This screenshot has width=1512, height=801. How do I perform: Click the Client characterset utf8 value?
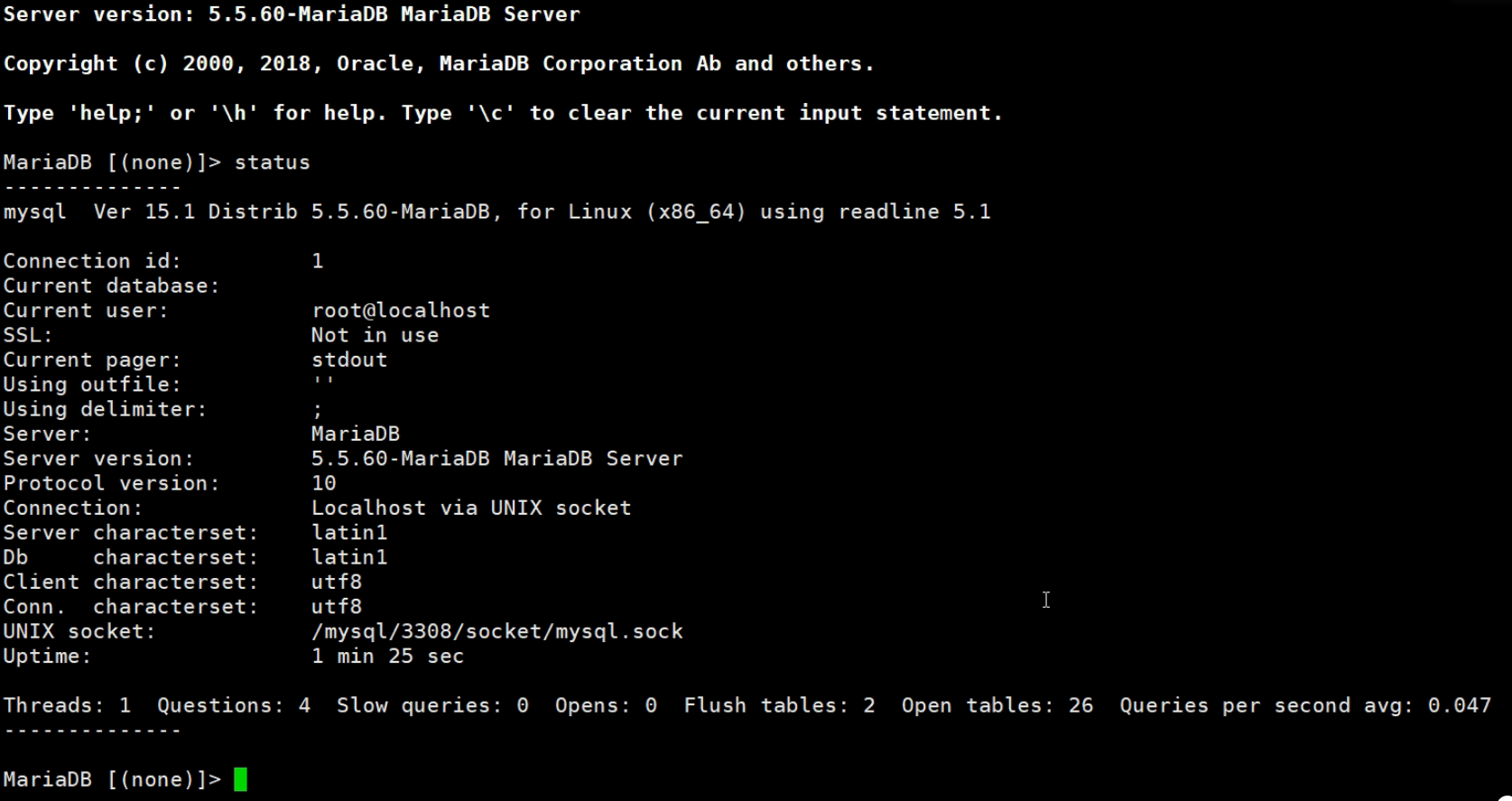[x=336, y=582]
